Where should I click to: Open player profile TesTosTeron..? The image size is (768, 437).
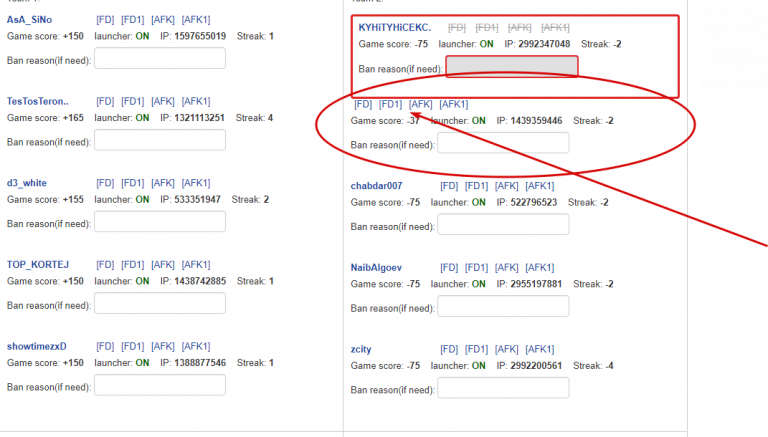point(38,101)
